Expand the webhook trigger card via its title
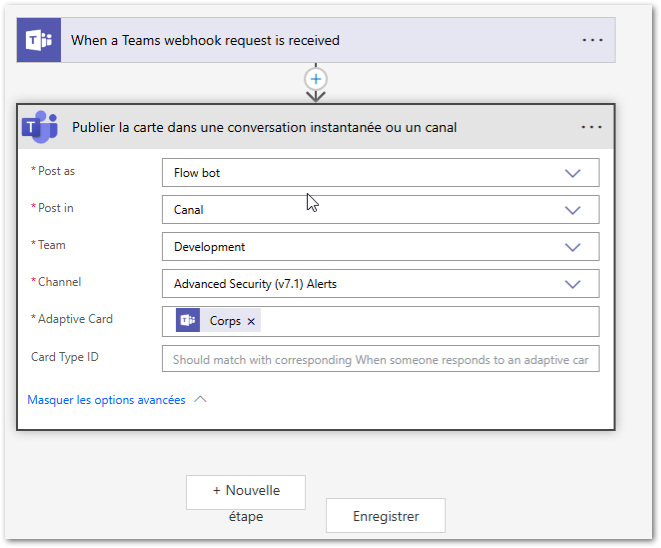Image resolution: width=661 pixels, height=548 pixels. (x=205, y=41)
